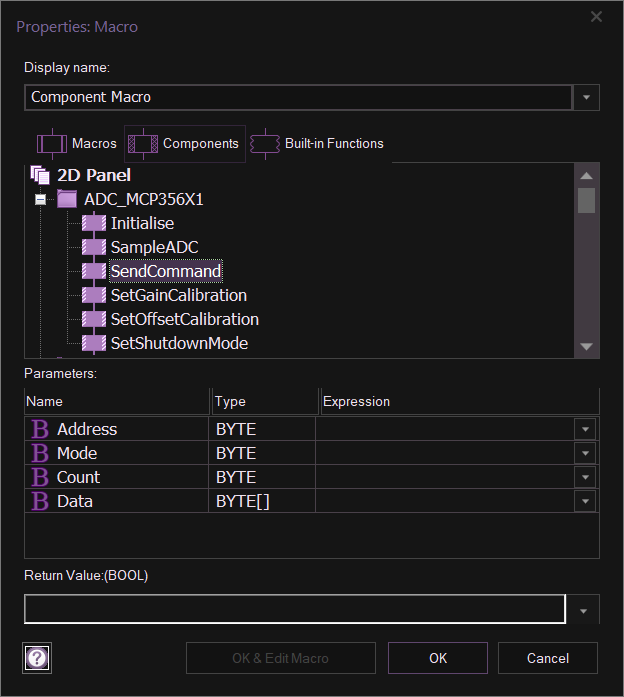This screenshot has height=697, width=624.
Task: Open the Mode expression dropdown
Action: pyautogui.click(x=585, y=453)
